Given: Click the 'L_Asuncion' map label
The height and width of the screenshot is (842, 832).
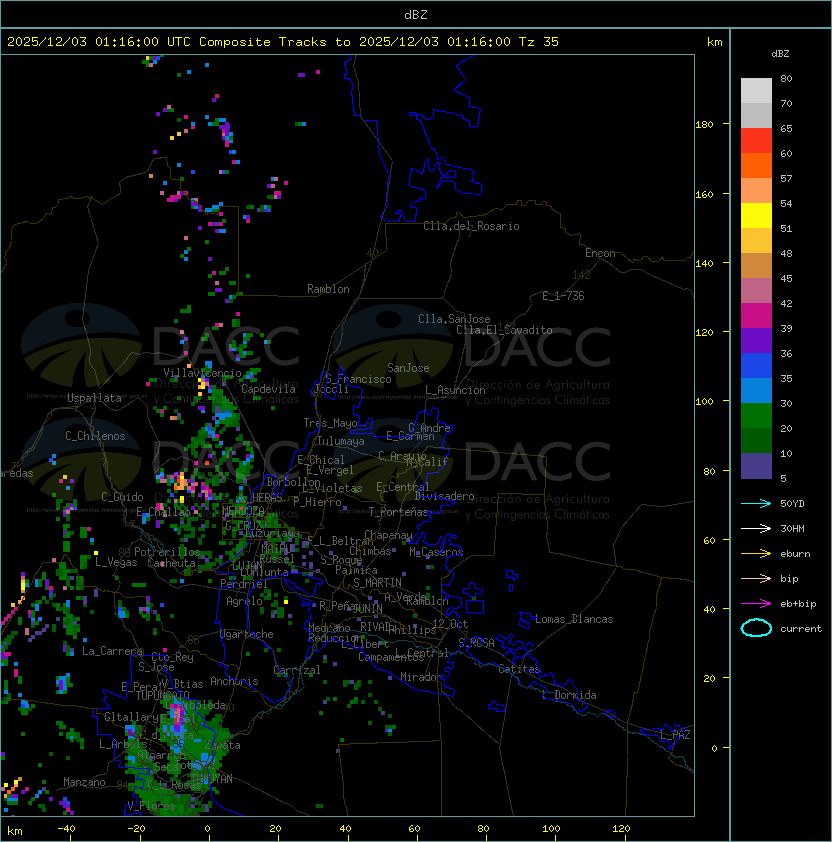Looking at the screenshot, I should point(455,390).
